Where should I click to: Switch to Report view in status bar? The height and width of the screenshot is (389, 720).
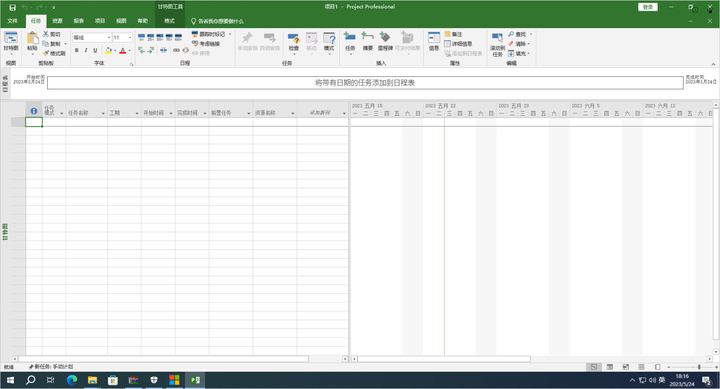coord(657,366)
